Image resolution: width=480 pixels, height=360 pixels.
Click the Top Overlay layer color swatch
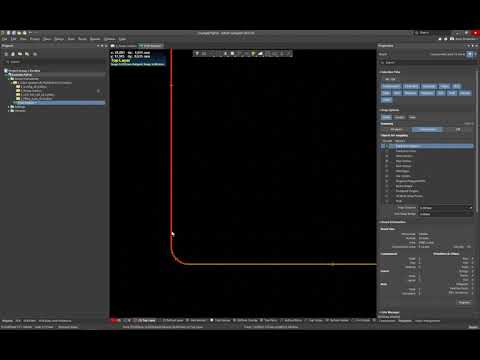[212, 320]
